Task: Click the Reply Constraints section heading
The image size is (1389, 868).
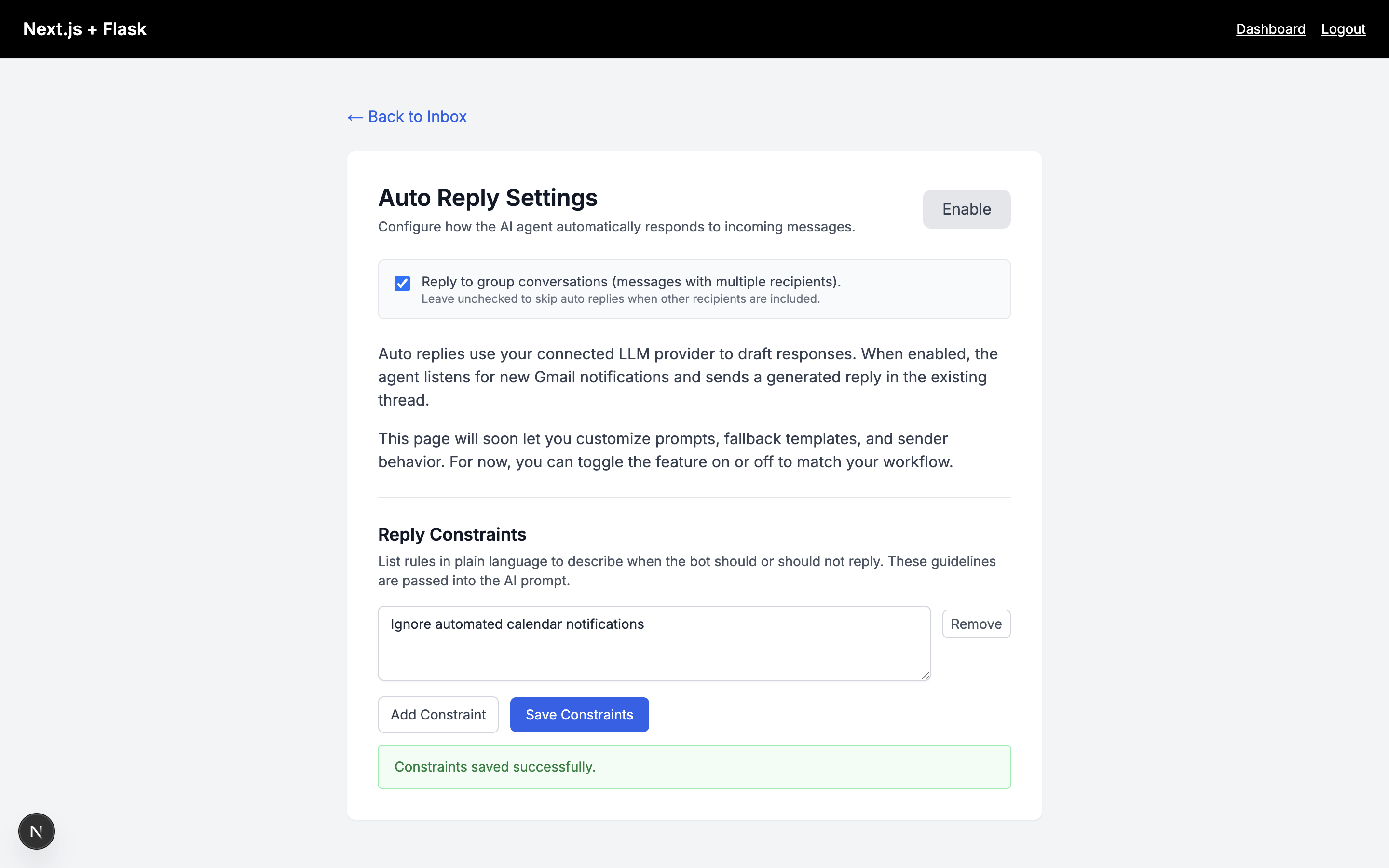Action: 452,534
